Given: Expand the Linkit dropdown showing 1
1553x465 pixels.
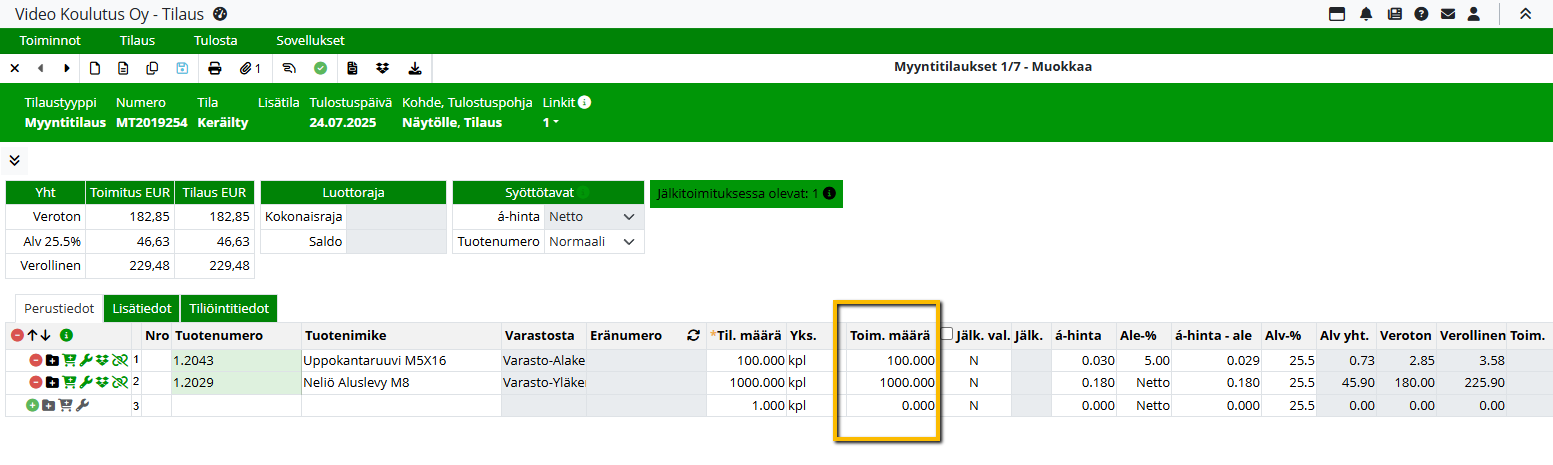Looking at the screenshot, I should coord(550,122).
